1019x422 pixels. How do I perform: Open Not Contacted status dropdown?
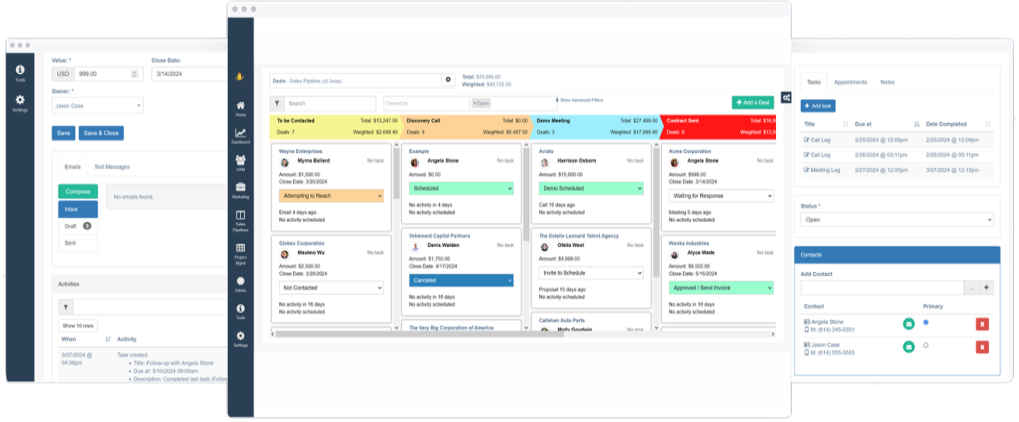331,287
